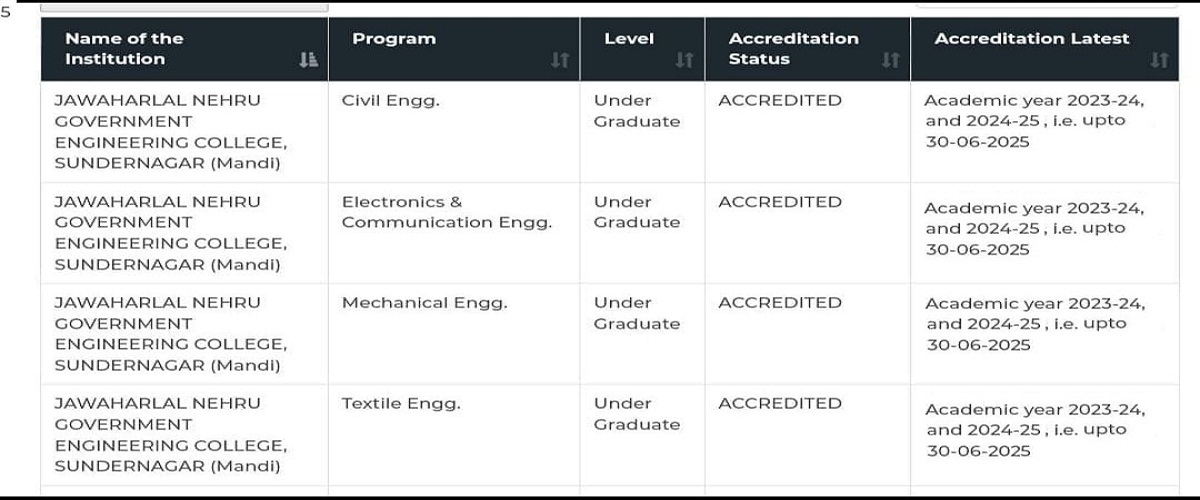The height and width of the screenshot is (500, 1200).
Task: Click institution name in the Mechanical Engg. row
Action: click(x=170, y=333)
